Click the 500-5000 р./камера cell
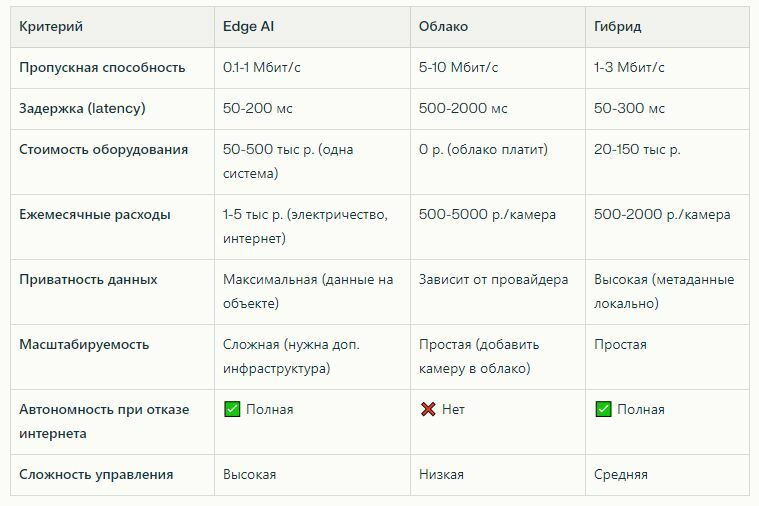Screen dimensions: 759x506 point(487,214)
